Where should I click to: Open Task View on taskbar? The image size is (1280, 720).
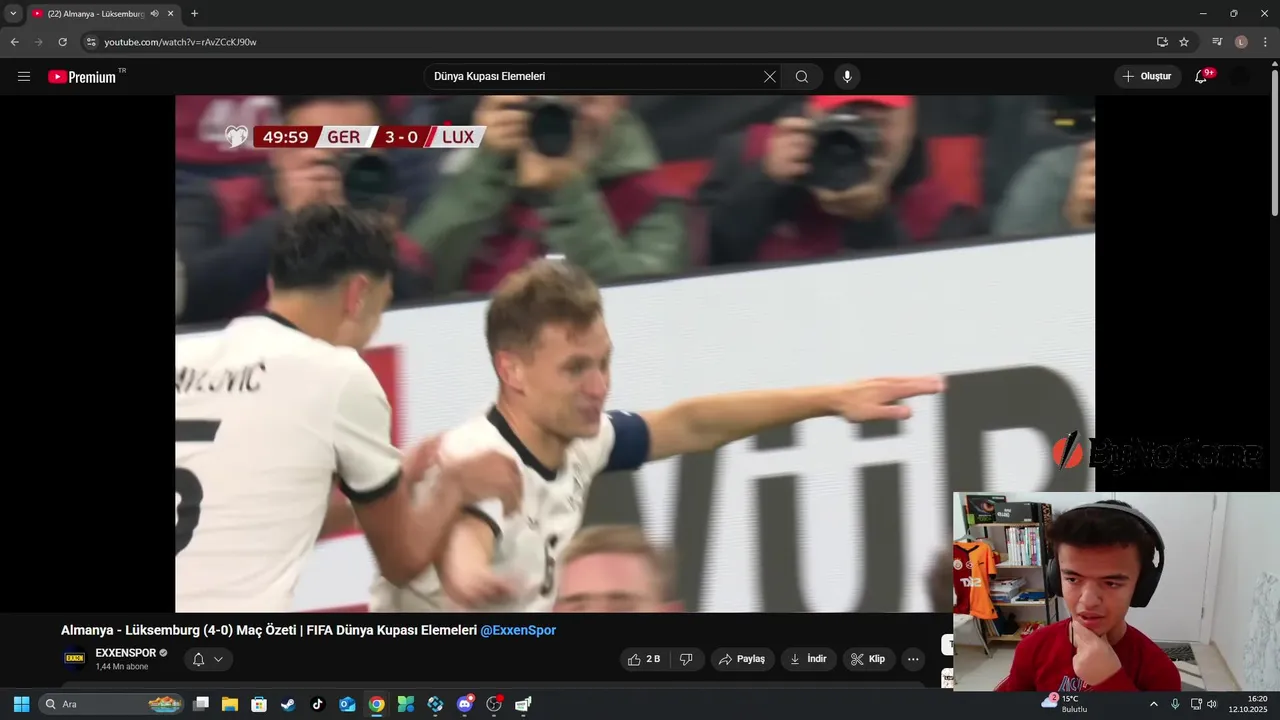[201, 704]
